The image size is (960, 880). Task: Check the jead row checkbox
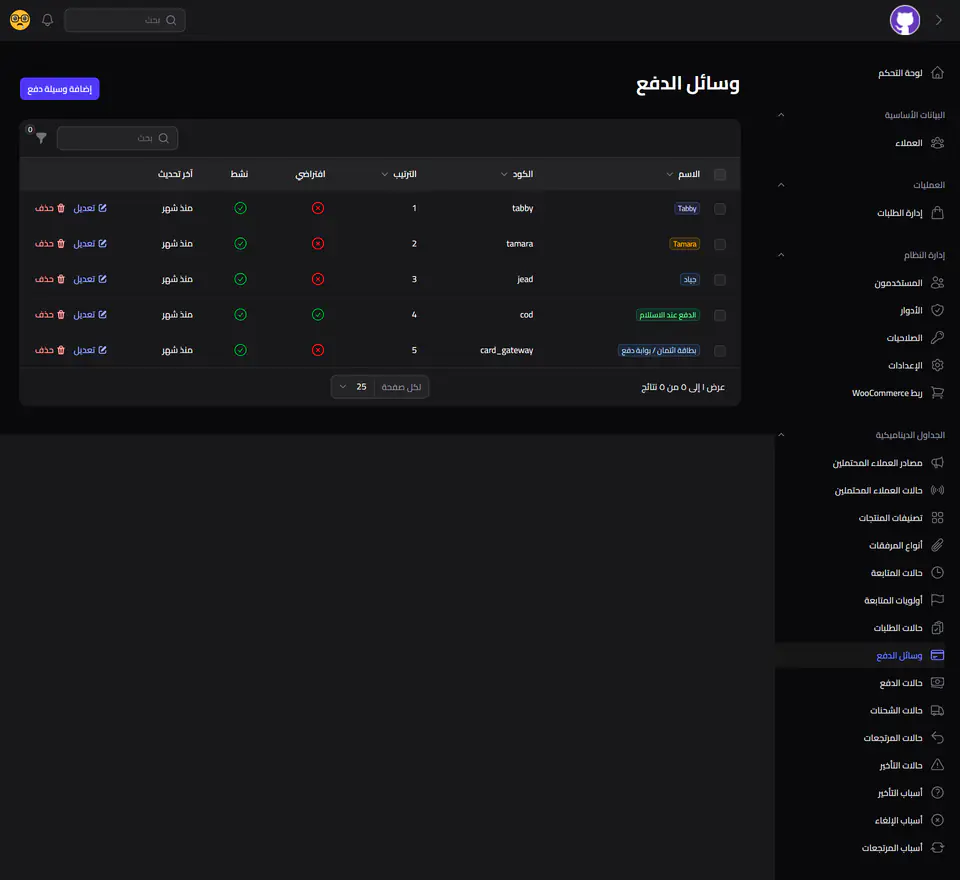720,280
